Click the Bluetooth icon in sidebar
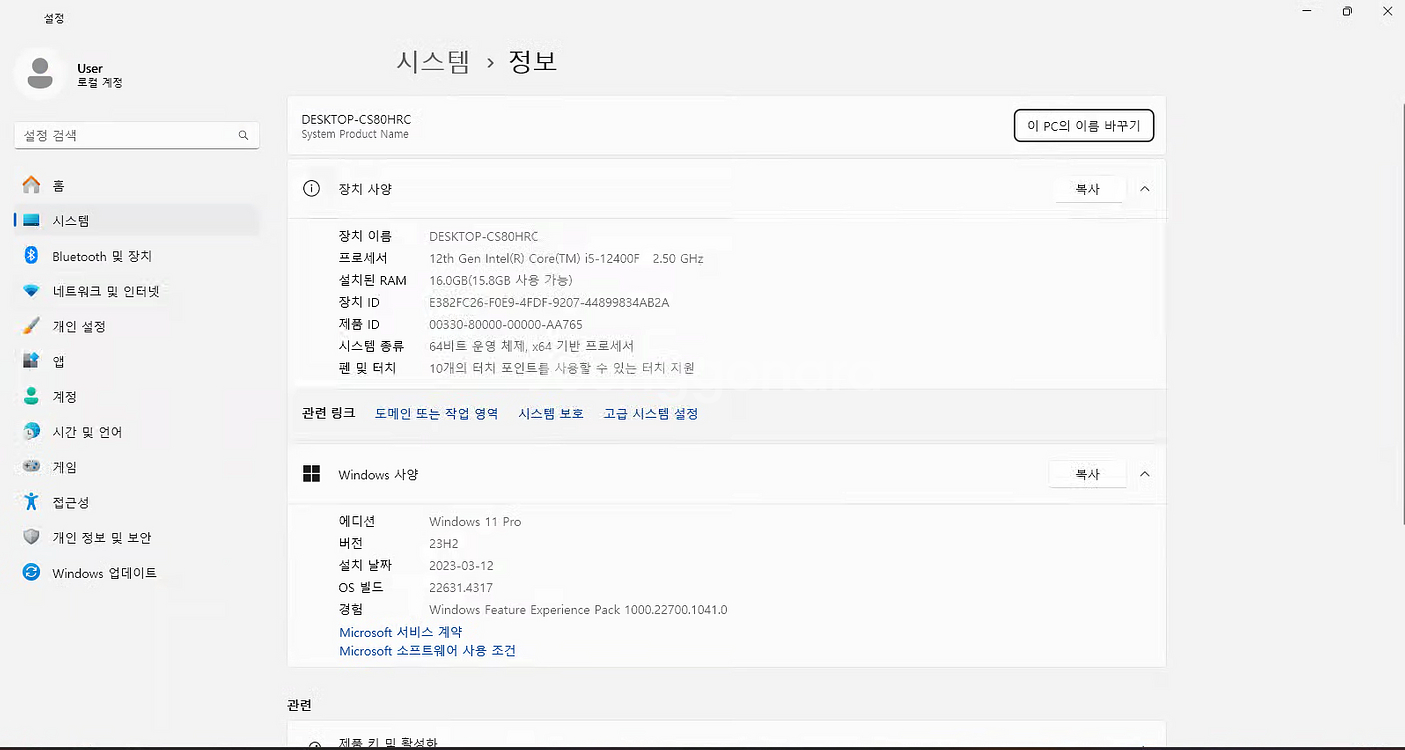Image resolution: width=1405 pixels, height=750 pixels. [x=32, y=256]
